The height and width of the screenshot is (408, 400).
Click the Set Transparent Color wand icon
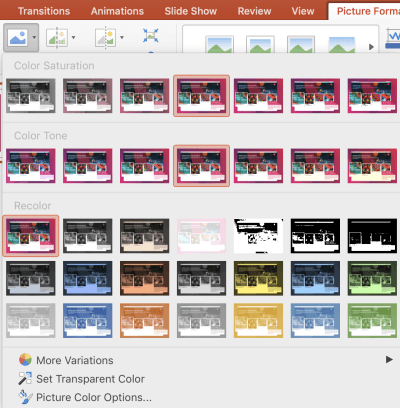click(x=25, y=378)
